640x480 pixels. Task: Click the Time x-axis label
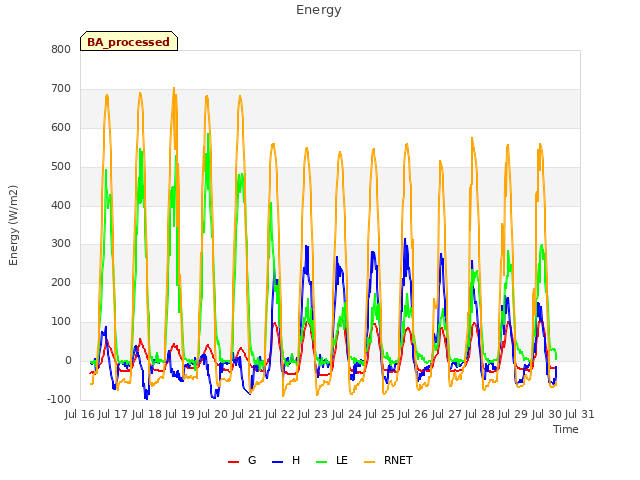pyautogui.click(x=565, y=429)
